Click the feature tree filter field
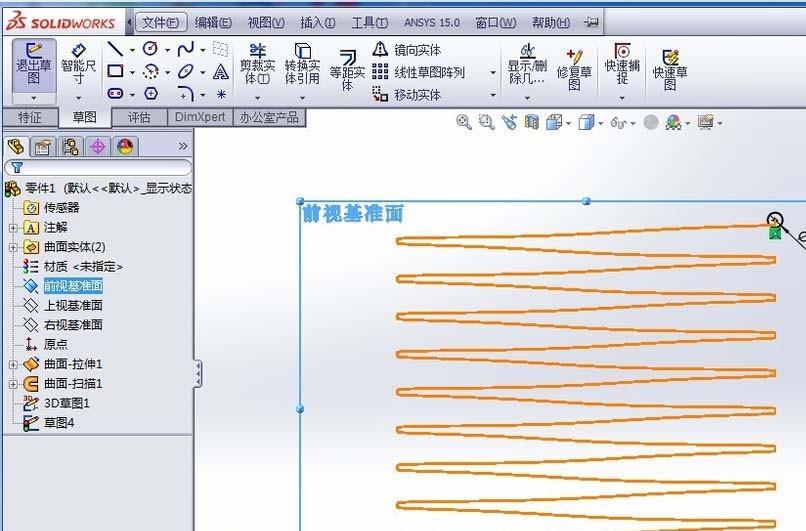 [98, 168]
